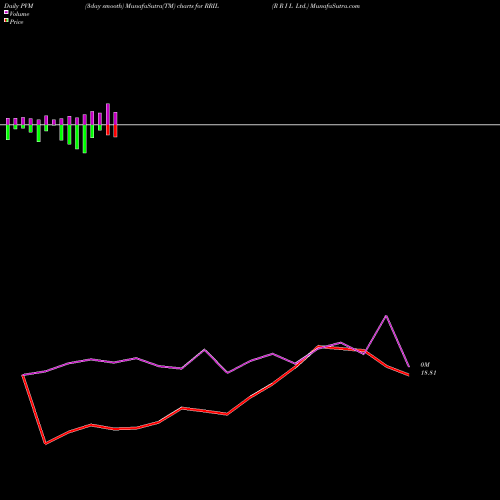Click the '0M' volume value label
The image size is (500, 500).
(425, 365)
